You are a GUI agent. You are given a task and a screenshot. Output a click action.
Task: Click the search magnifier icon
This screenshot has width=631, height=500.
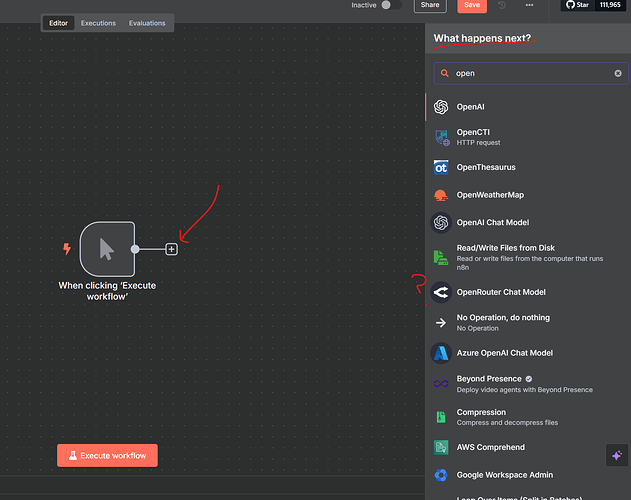(x=444, y=73)
